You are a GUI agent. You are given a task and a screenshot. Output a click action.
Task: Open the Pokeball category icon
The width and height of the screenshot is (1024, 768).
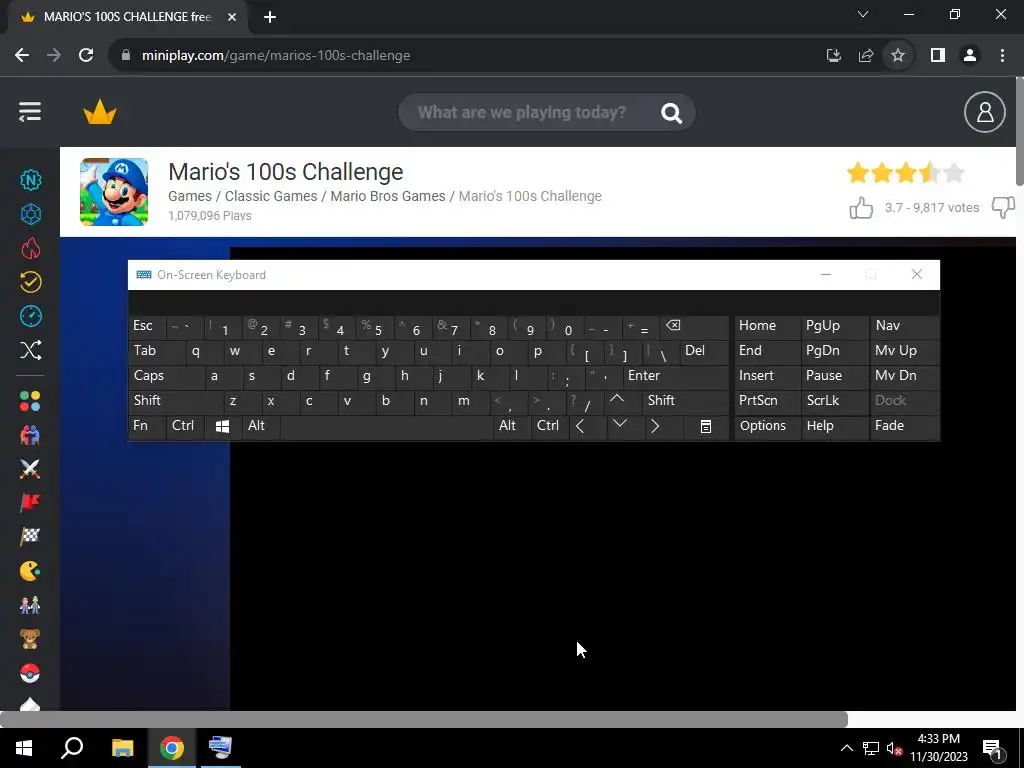pos(30,673)
